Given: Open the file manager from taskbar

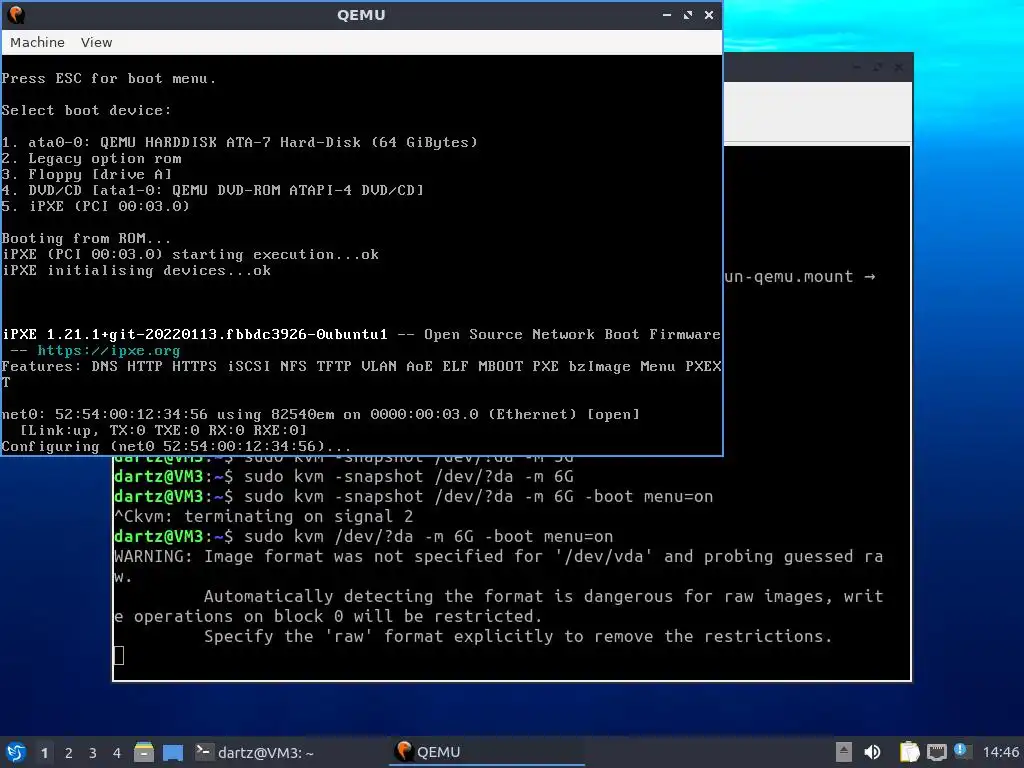Looking at the screenshot, I should tap(144, 752).
